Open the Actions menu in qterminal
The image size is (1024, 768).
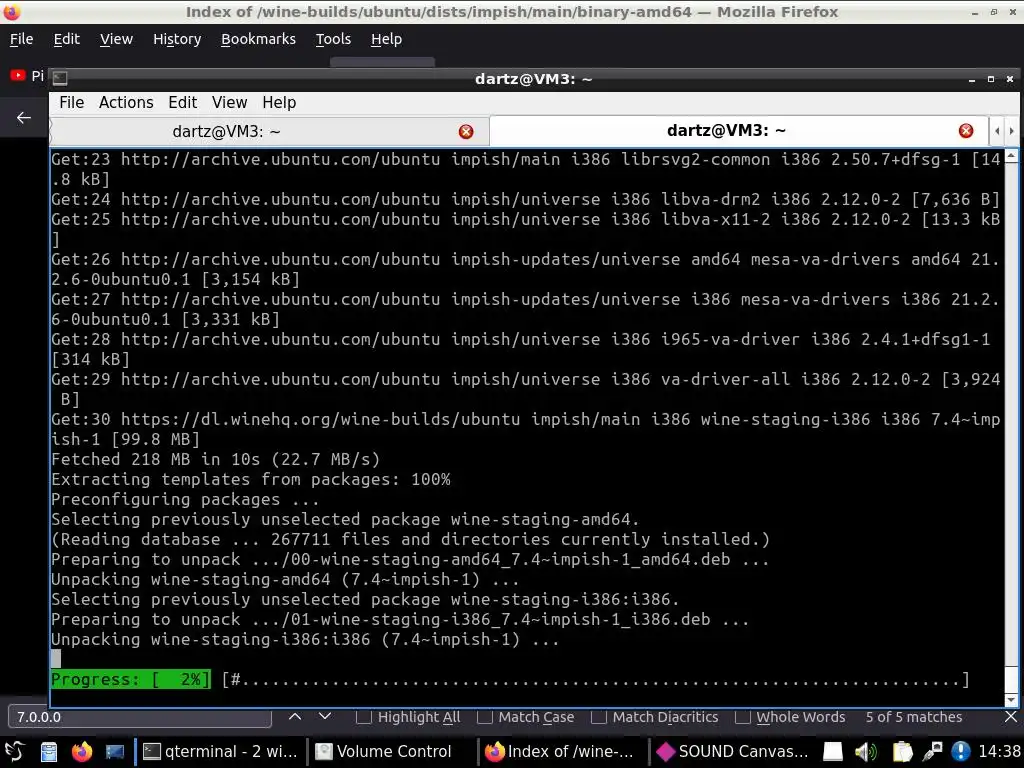tap(126, 103)
